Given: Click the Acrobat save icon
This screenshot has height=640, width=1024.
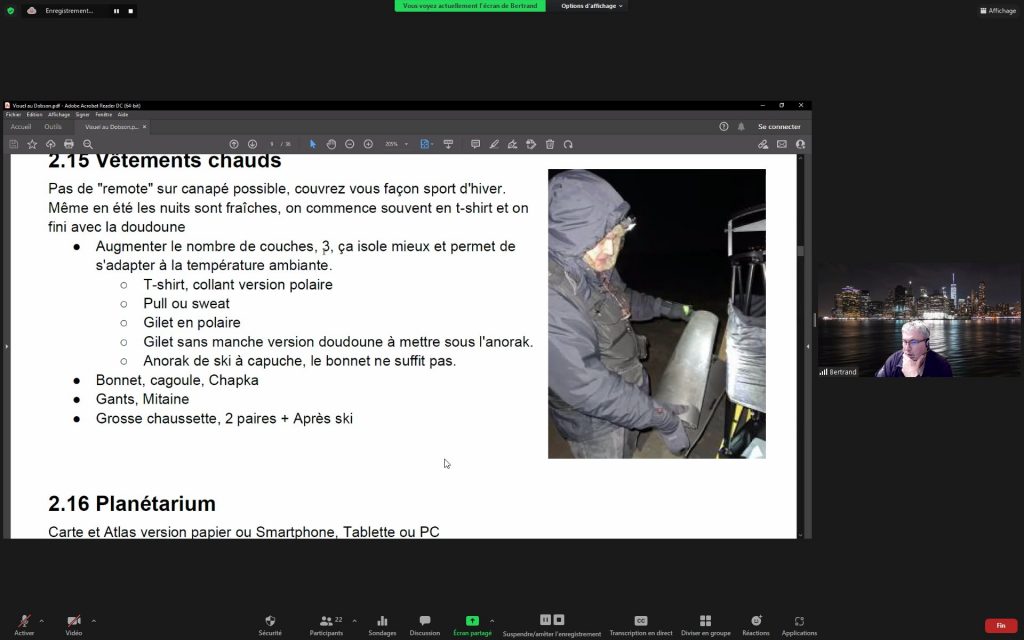Looking at the screenshot, I should pos(14,144).
